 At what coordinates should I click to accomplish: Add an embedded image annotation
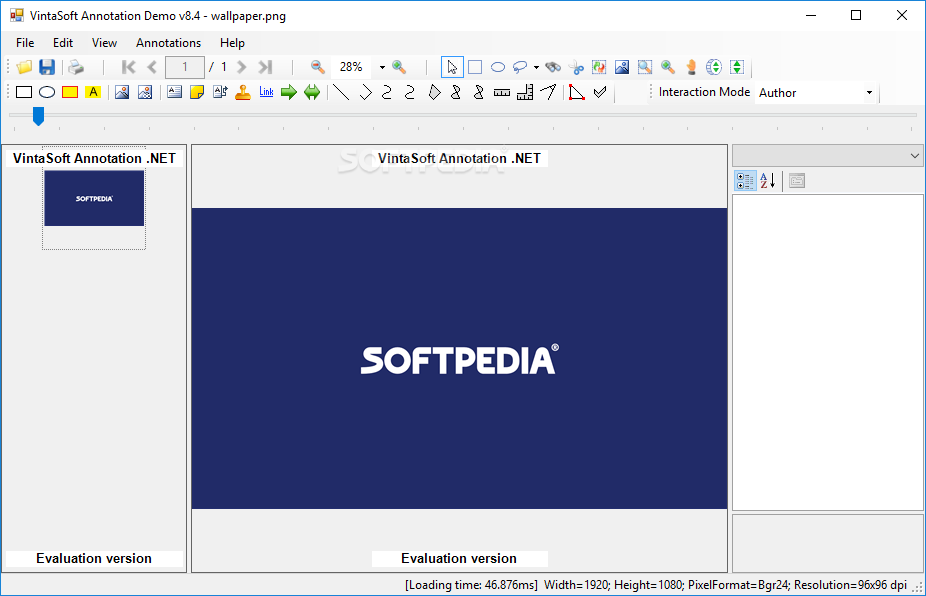(122, 92)
